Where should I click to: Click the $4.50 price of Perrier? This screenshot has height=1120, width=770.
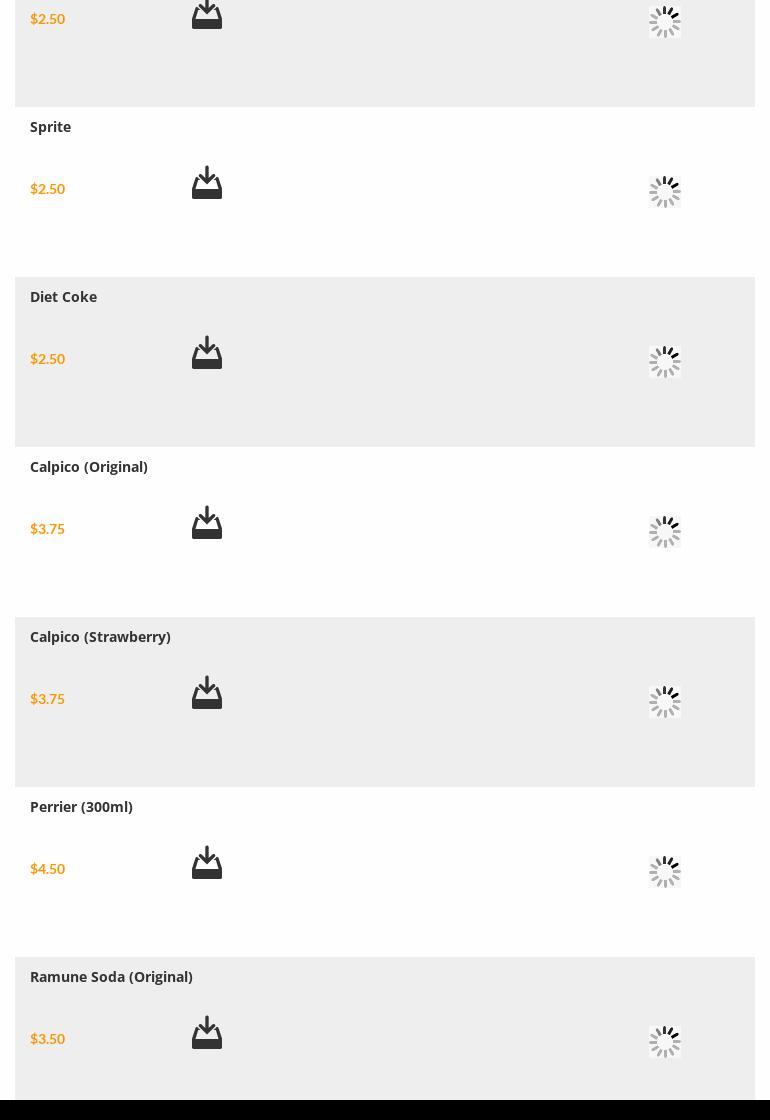point(47,869)
